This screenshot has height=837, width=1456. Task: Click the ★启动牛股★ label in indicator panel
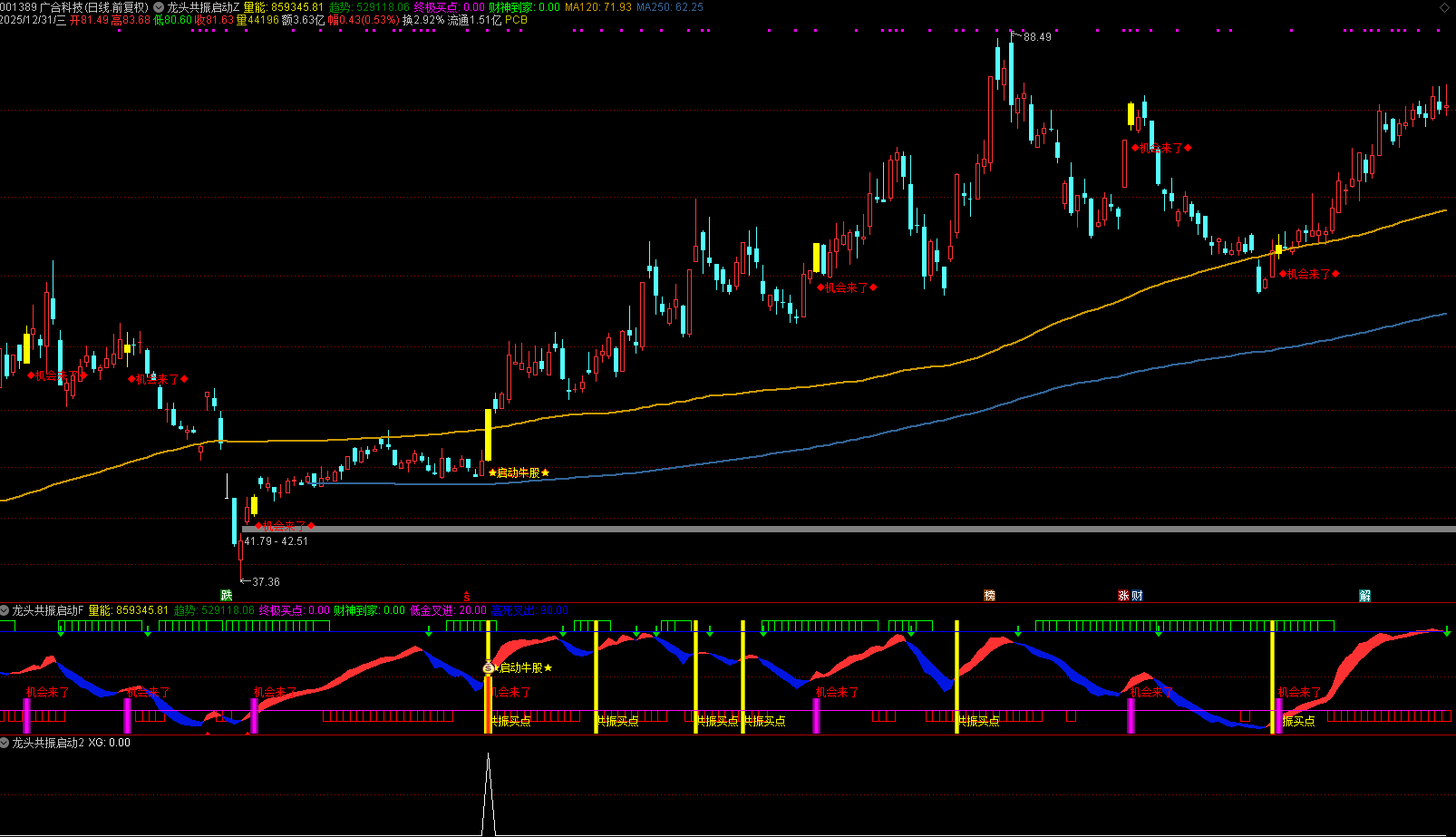[524, 668]
